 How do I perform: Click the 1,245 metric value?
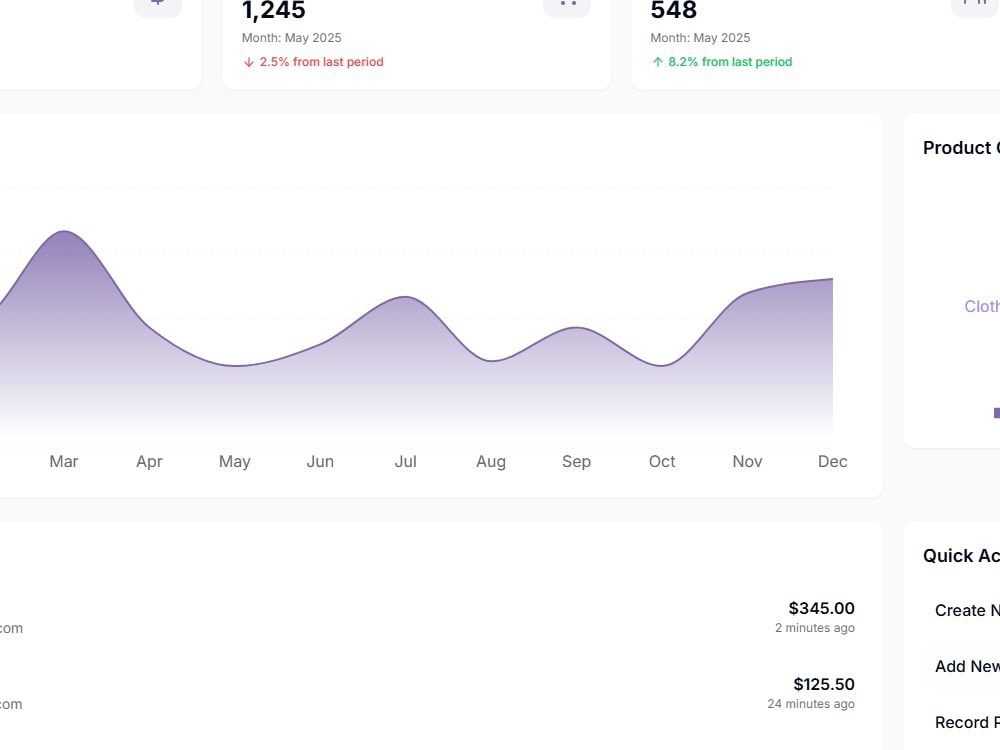pyautogui.click(x=274, y=10)
